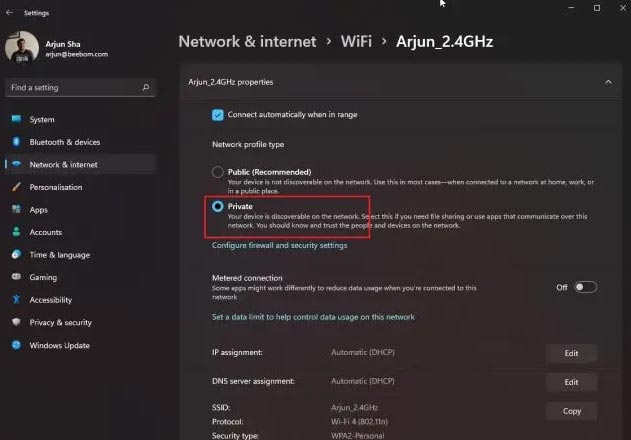Select the Personalisation brush icon

pos(16,187)
